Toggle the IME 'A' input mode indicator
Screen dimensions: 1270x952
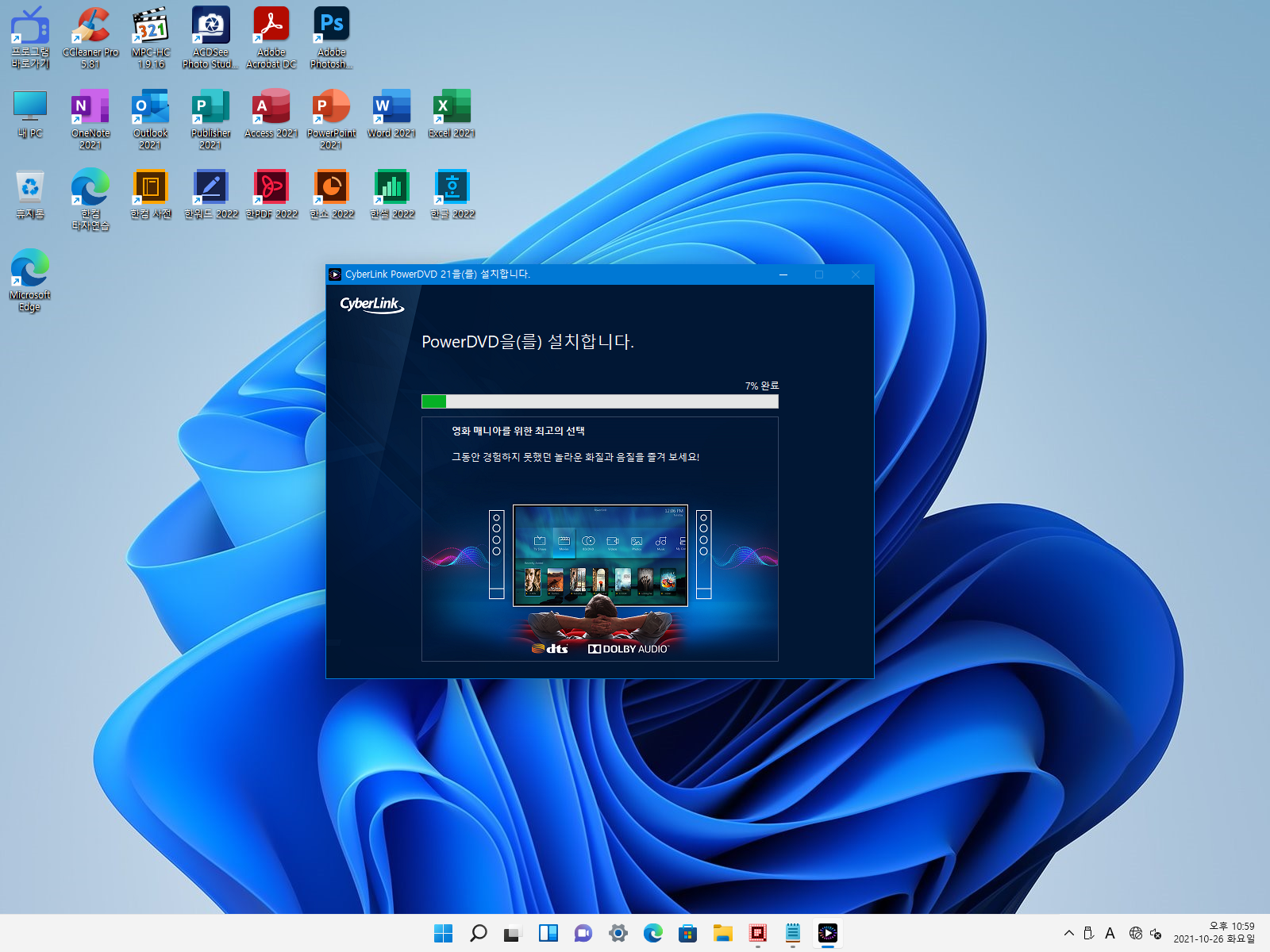click(x=1110, y=934)
